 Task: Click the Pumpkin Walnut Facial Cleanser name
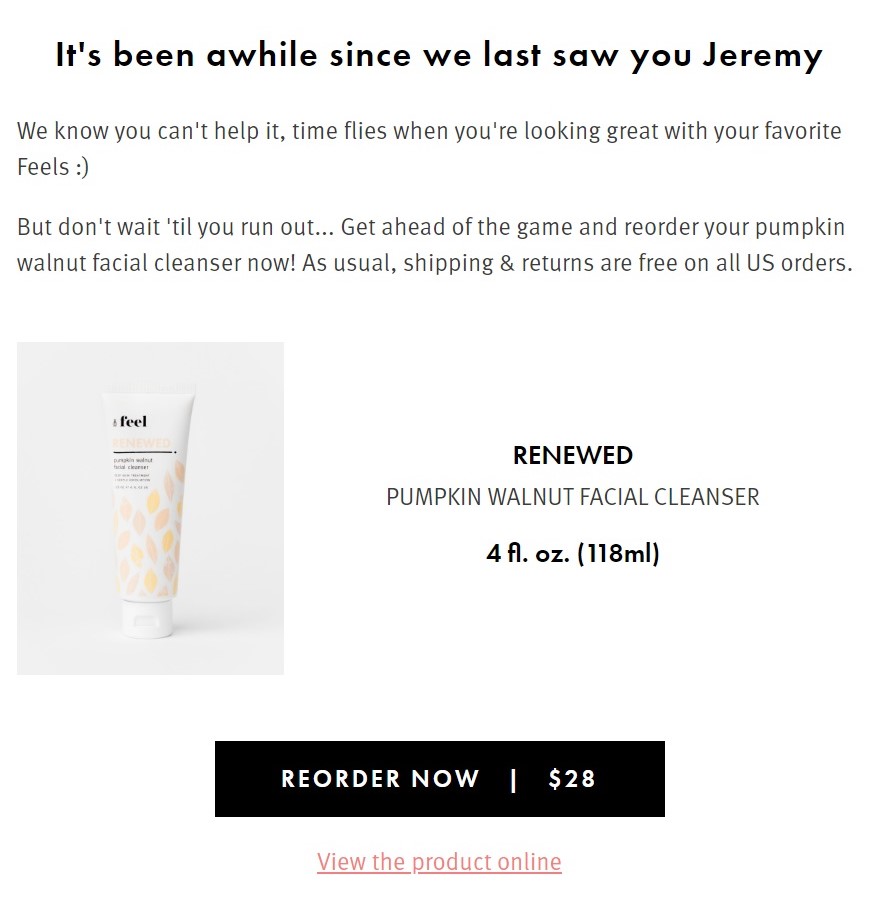point(573,497)
